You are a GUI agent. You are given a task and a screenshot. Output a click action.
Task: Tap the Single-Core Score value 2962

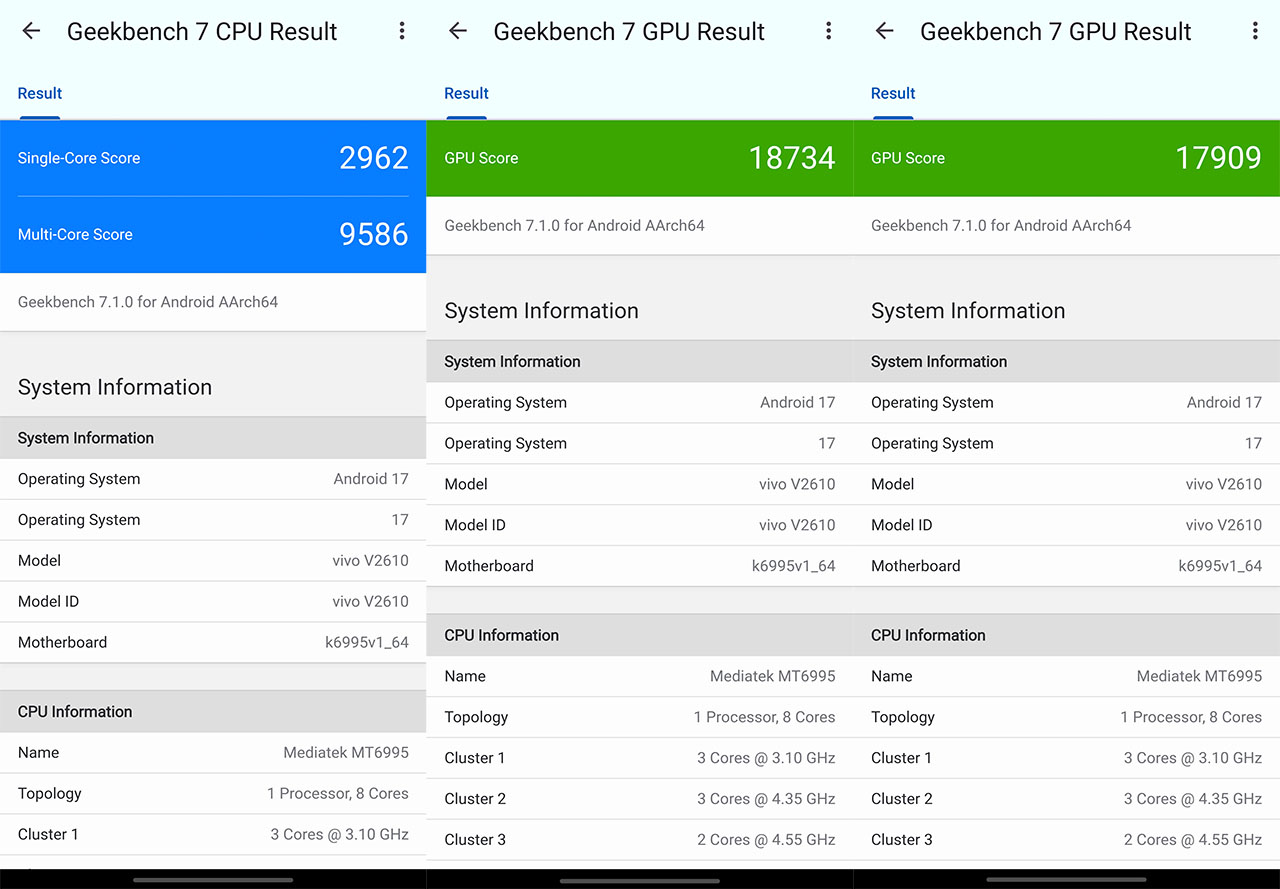click(374, 158)
